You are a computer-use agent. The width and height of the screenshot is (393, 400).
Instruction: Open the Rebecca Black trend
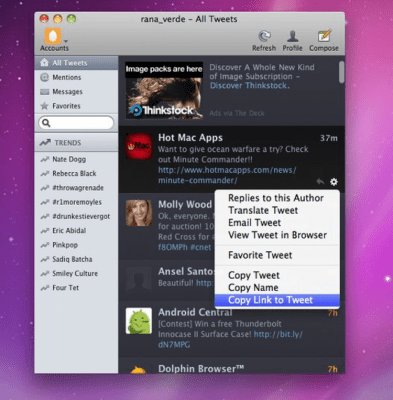[74, 174]
